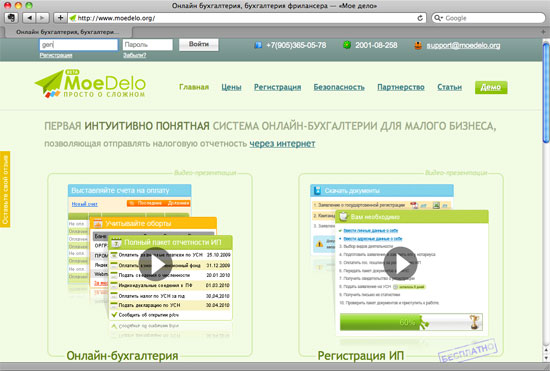Open the Статьи navigation item
550x371 pixels.
[449, 87]
